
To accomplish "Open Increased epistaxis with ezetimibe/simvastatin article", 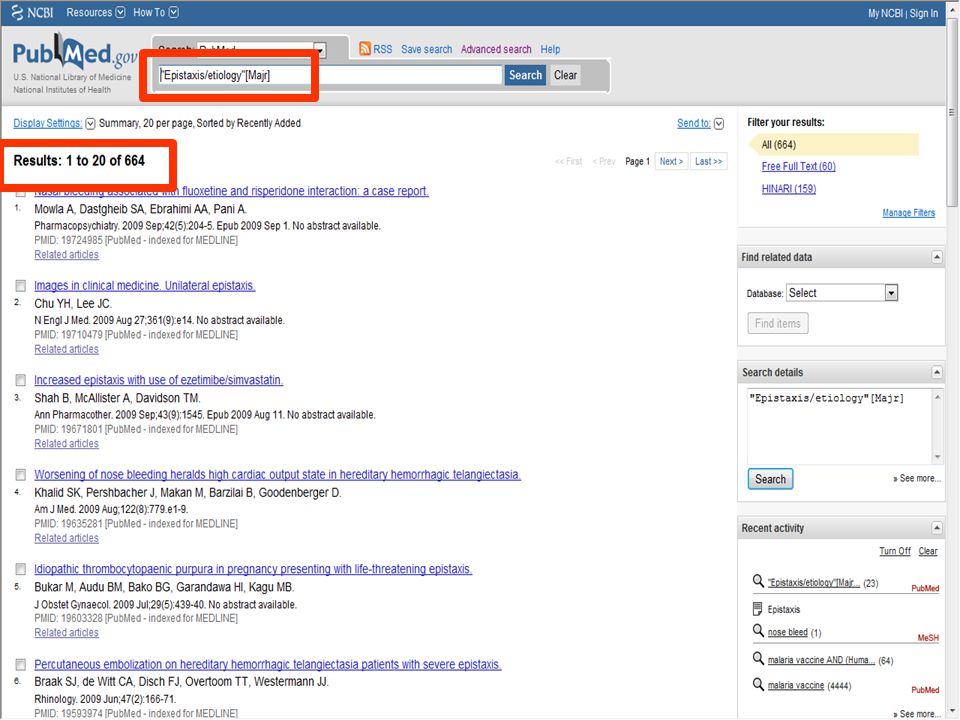I will coord(159,380).
